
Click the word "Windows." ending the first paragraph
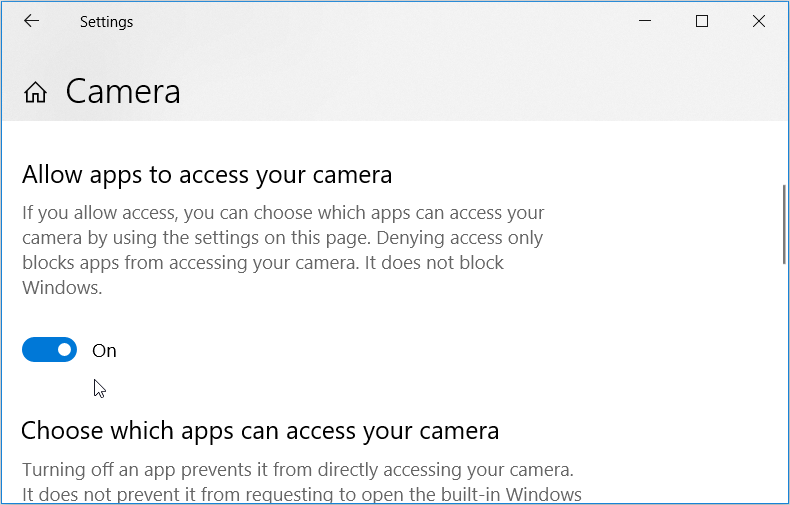[63, 288]
